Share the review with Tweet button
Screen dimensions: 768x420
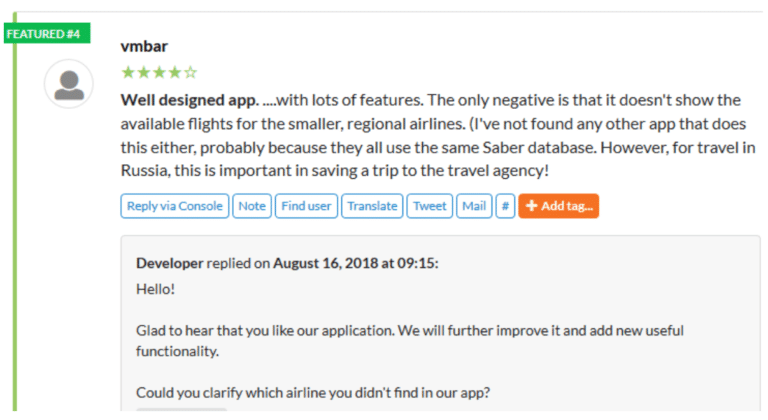[430, 206]
